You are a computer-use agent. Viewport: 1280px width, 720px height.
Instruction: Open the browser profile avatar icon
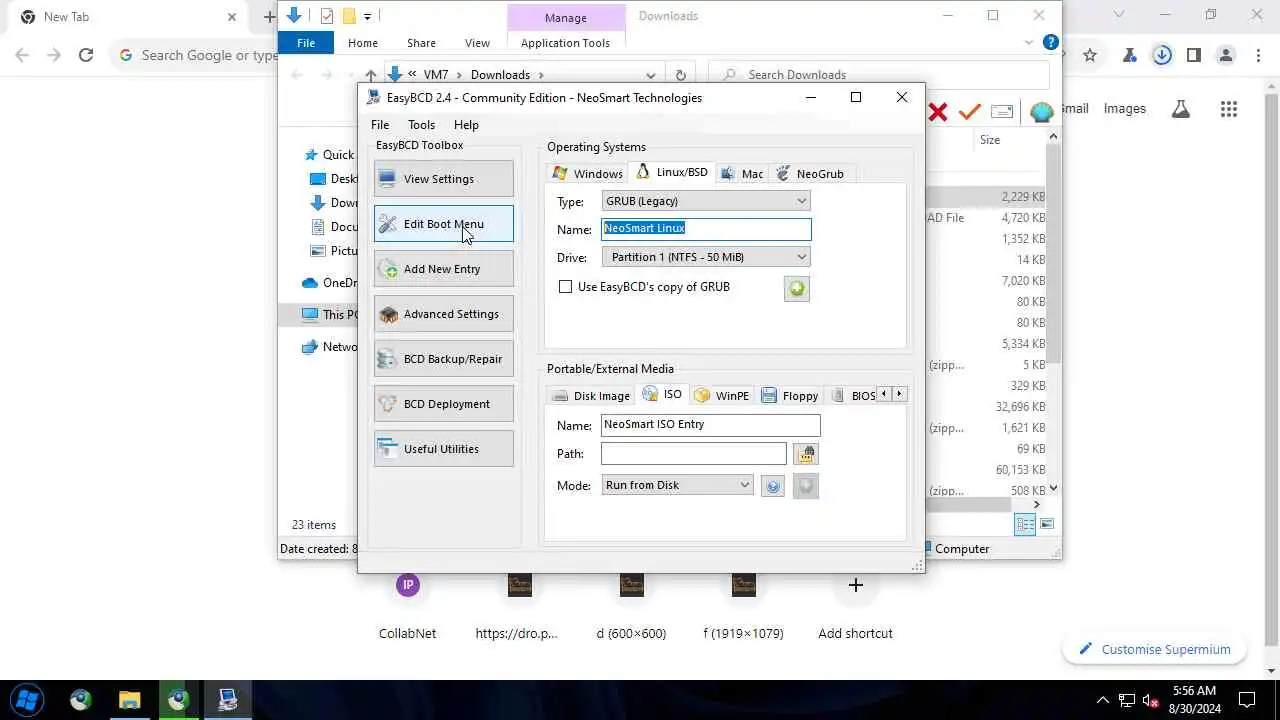pos(1226,56)
